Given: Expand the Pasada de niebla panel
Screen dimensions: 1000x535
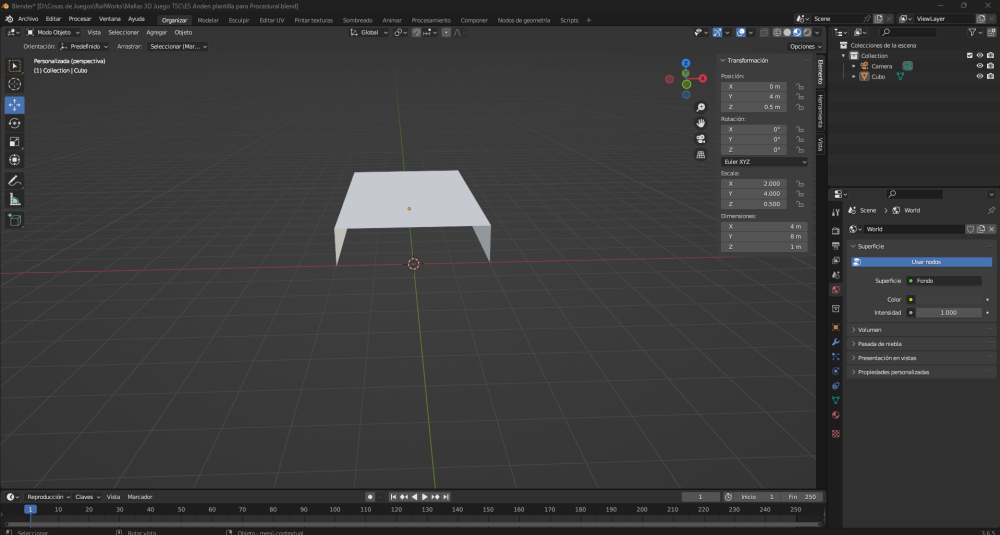Looking at the screenshot, I should (880, 343).
